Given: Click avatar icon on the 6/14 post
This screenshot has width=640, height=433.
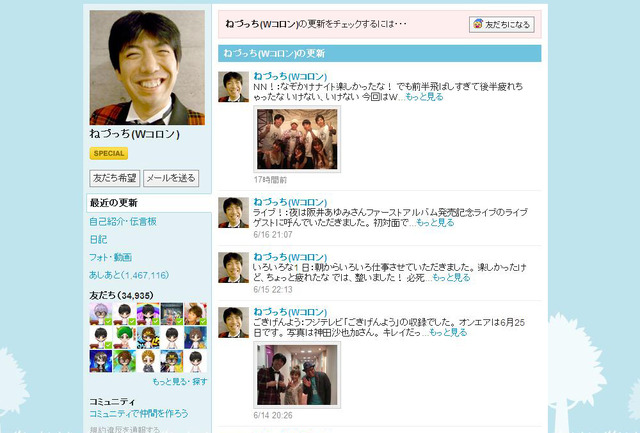Looking at the screenshot, I should point(233,322).
